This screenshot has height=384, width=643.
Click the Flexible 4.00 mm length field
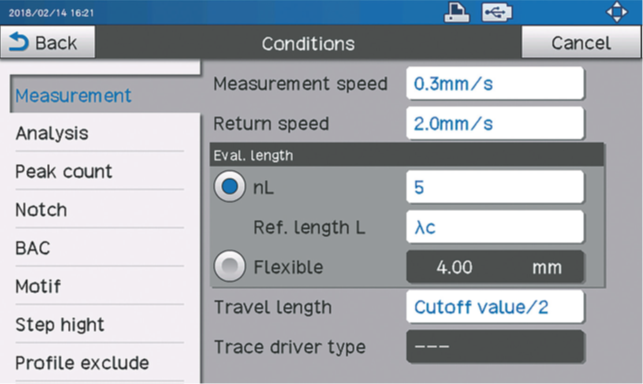[495, 267]
